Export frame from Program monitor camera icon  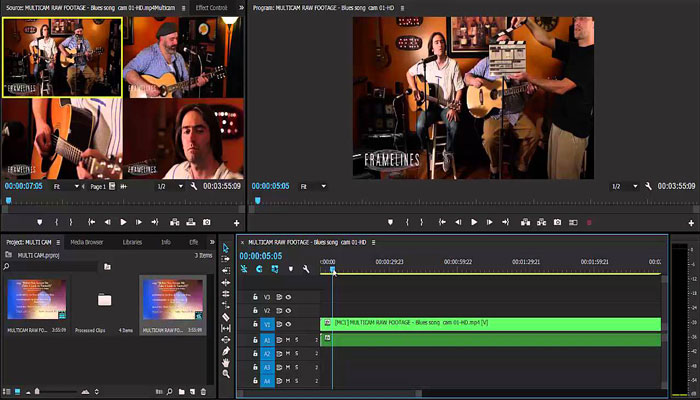pos(557,222)
